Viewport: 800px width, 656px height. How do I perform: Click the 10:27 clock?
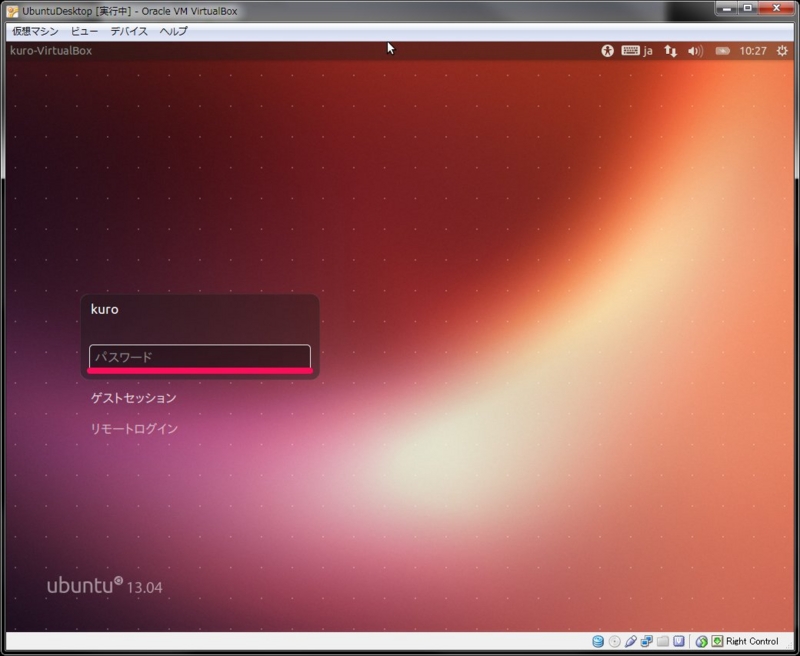[753, 51]
